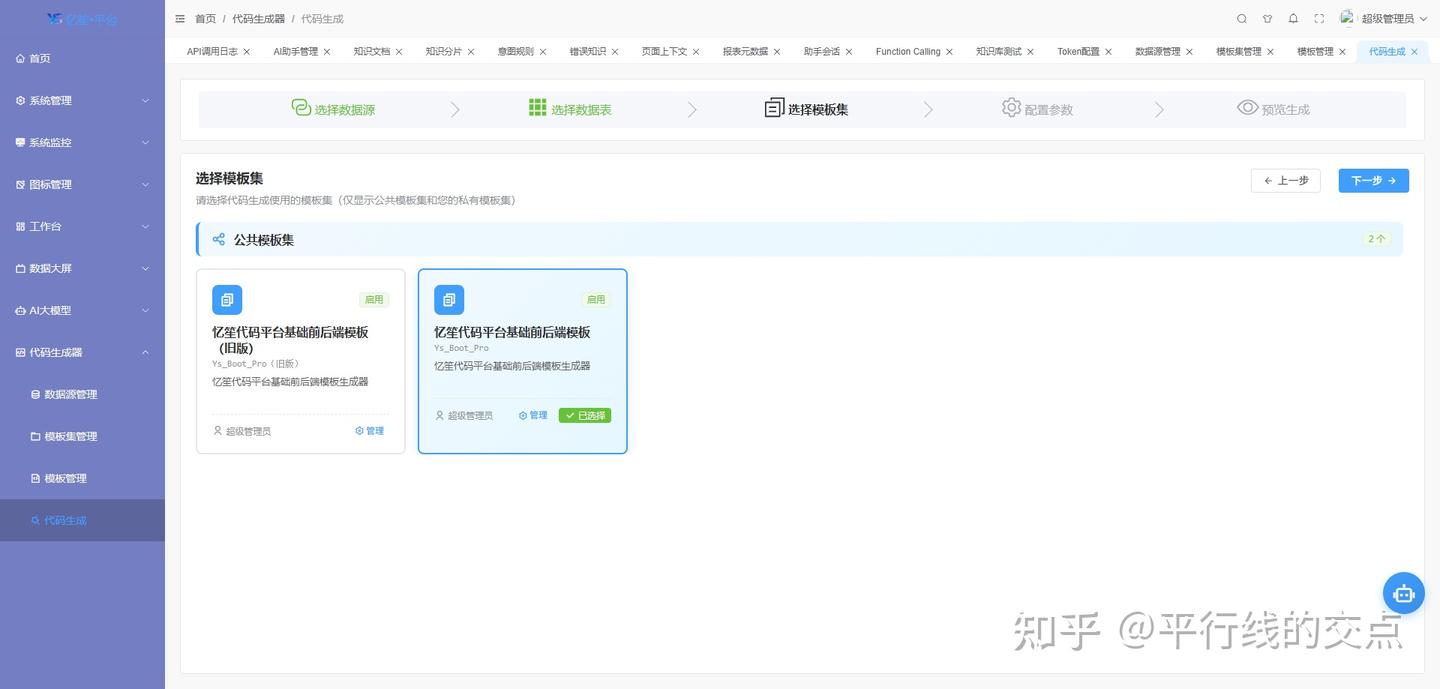Go to the 选择数据表 step
Screen dimensions: 1440x689
[x=570, y=109]
